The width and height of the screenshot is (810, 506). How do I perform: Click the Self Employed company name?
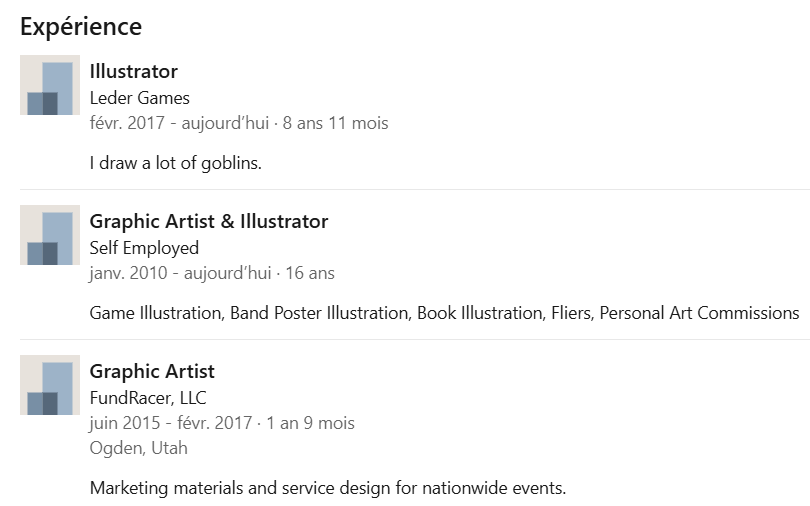tap(144, 248)
